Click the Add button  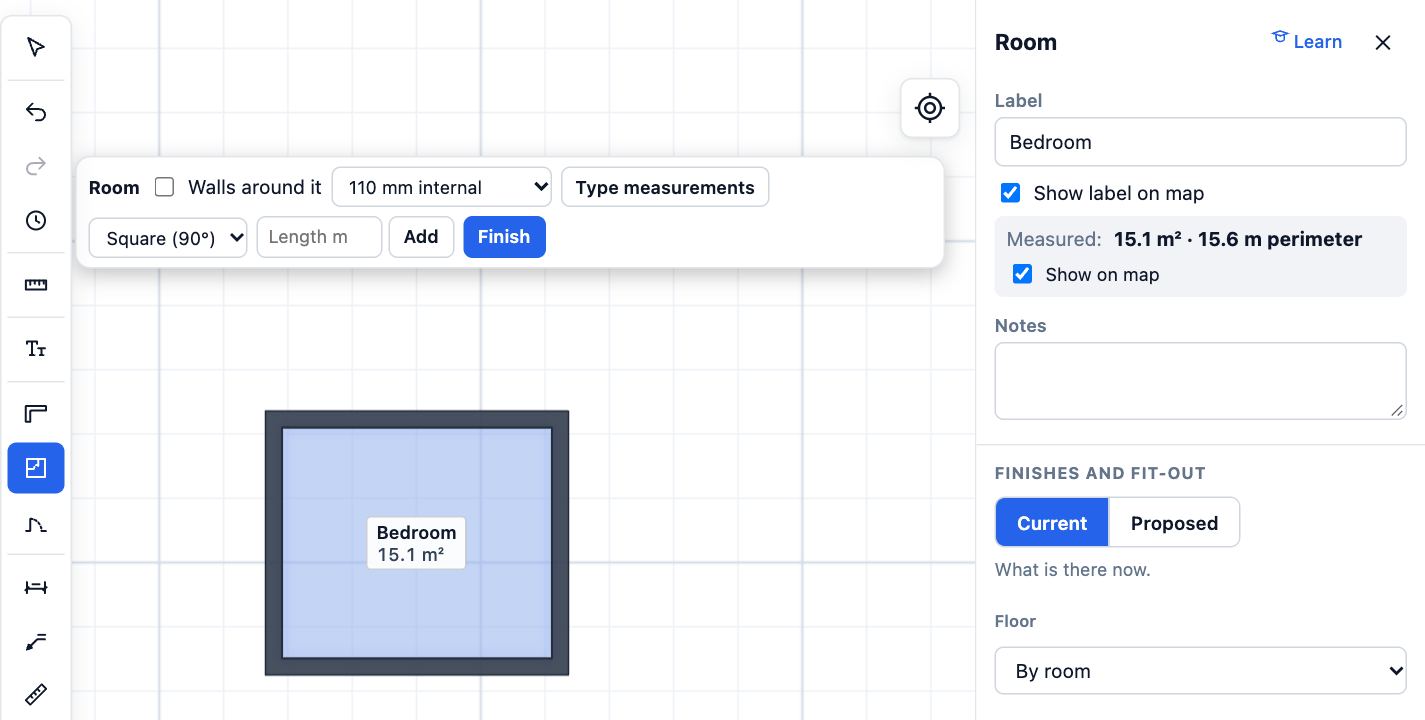[421, 237]
